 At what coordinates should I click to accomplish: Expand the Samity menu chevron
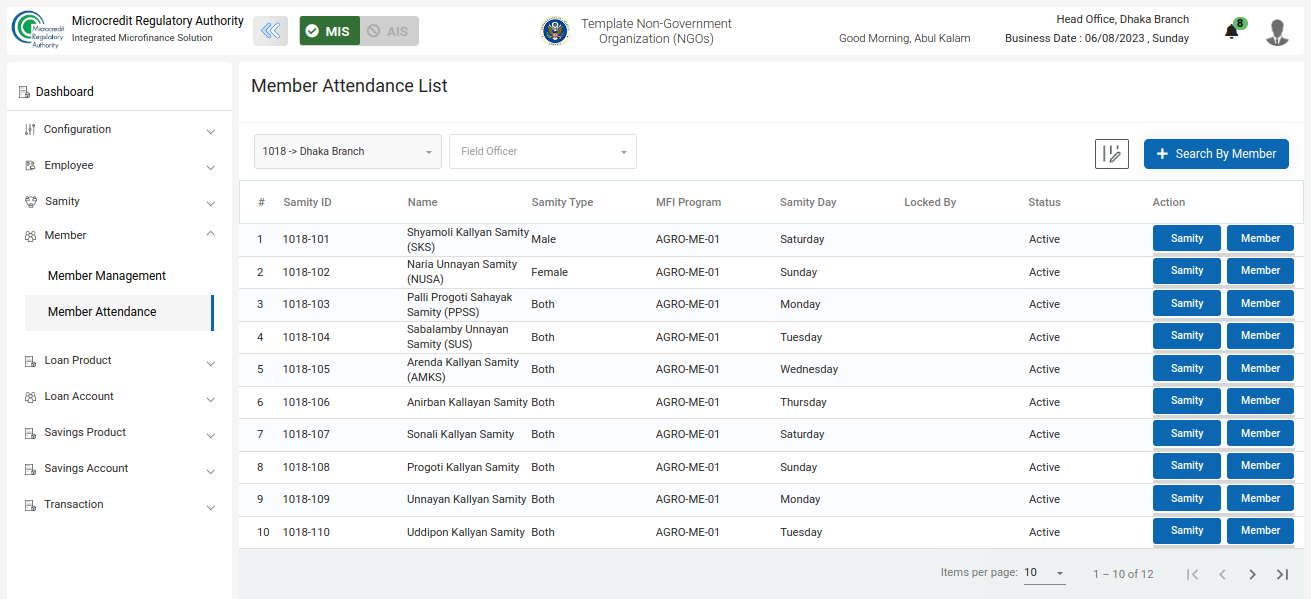[211, 204]
